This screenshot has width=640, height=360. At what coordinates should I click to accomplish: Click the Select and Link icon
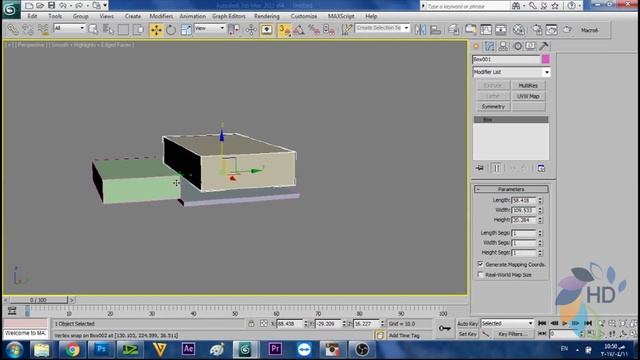coord(13,30)
